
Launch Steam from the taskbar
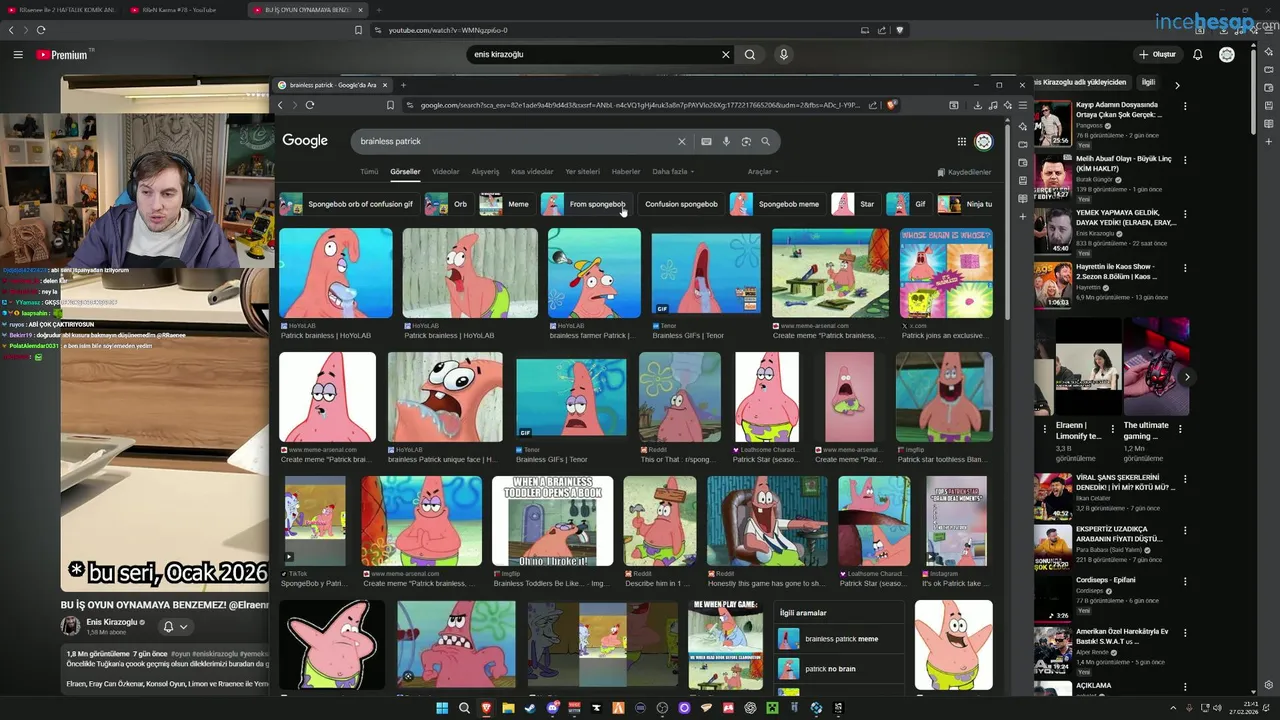click(530, 708)
